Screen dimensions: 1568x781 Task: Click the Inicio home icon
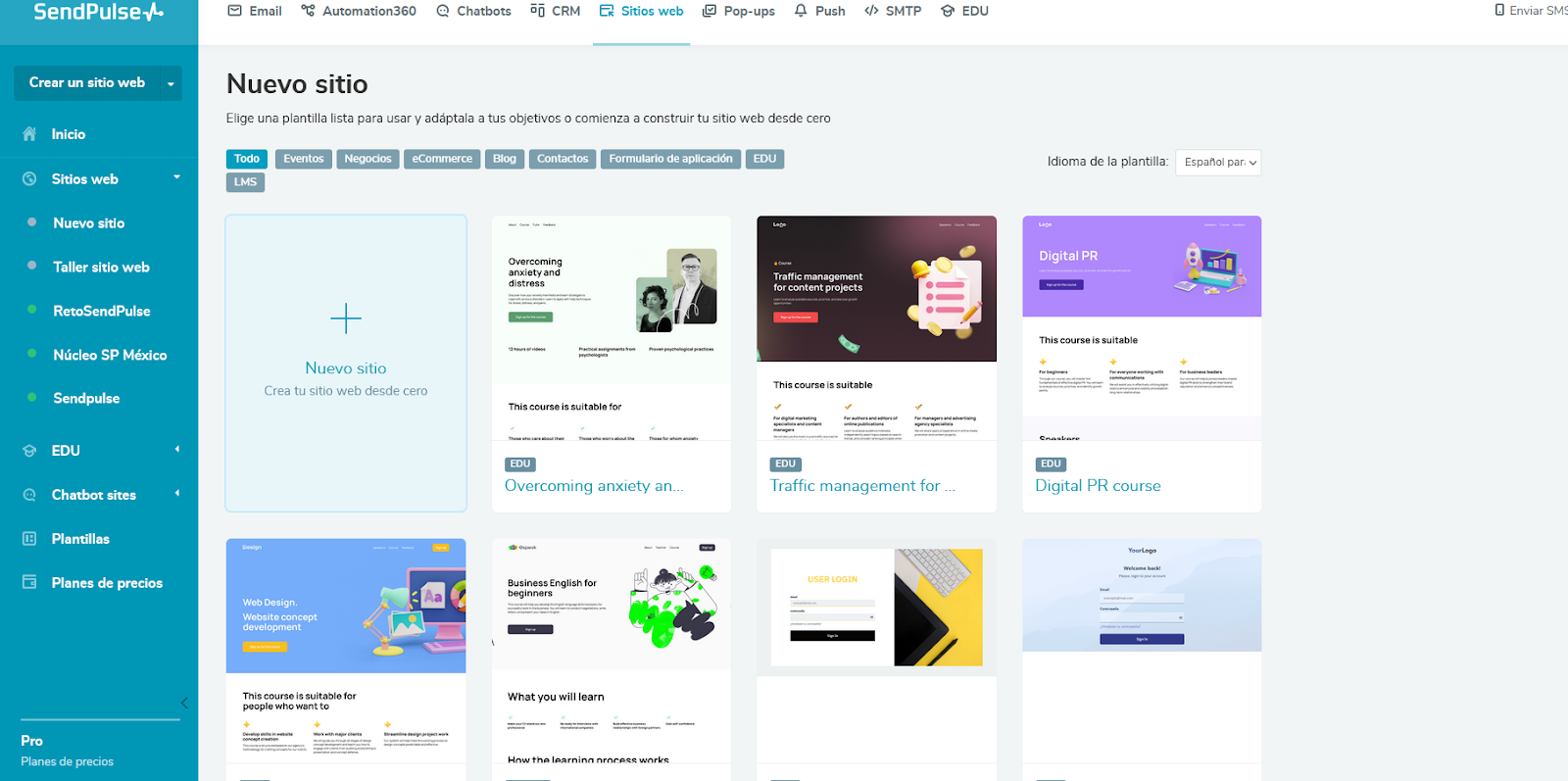coord(29,134)
